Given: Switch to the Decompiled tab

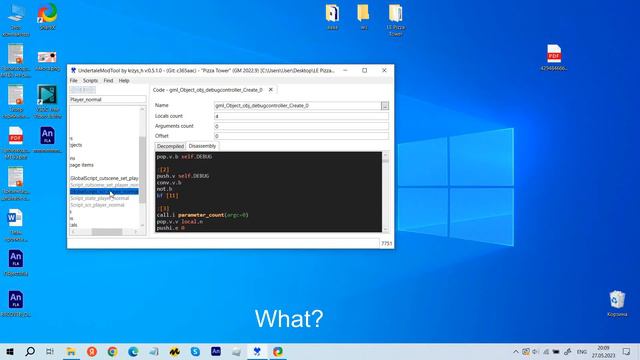Looking at the screenshot, I should click(x=170, y=146).
